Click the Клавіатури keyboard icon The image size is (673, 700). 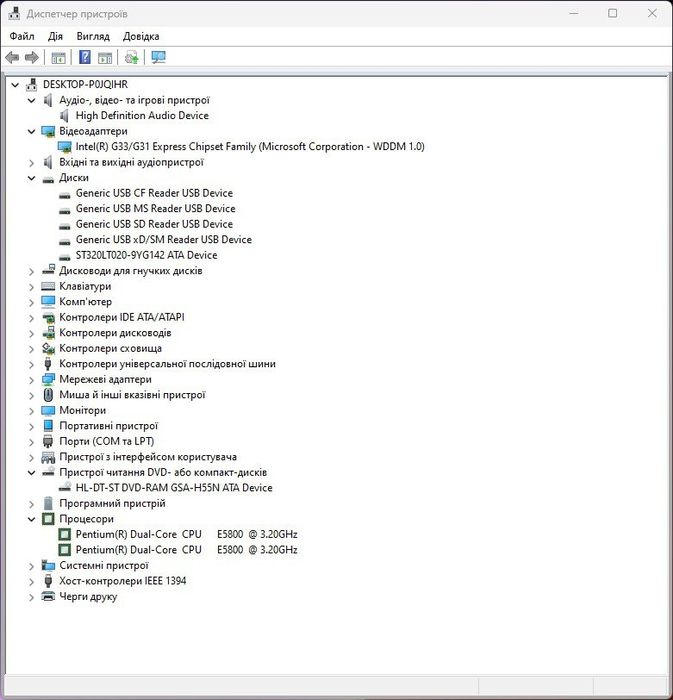pos(48,286)
